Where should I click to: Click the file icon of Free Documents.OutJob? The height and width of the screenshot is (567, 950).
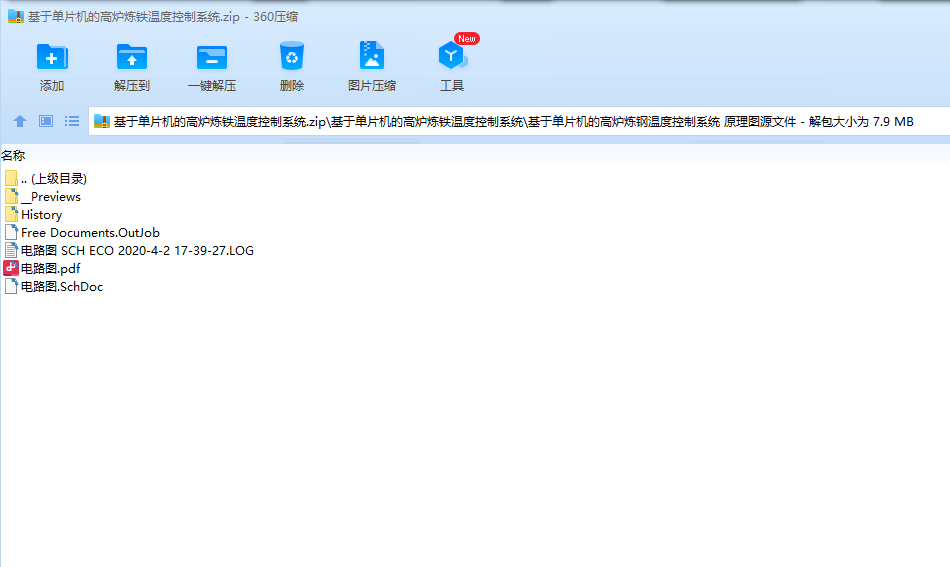coord(11,232)
